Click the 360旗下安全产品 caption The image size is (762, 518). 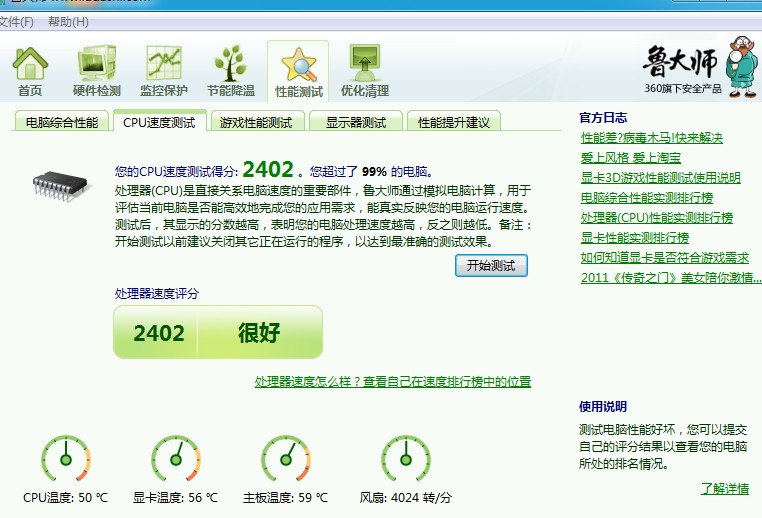click(683, 88)
